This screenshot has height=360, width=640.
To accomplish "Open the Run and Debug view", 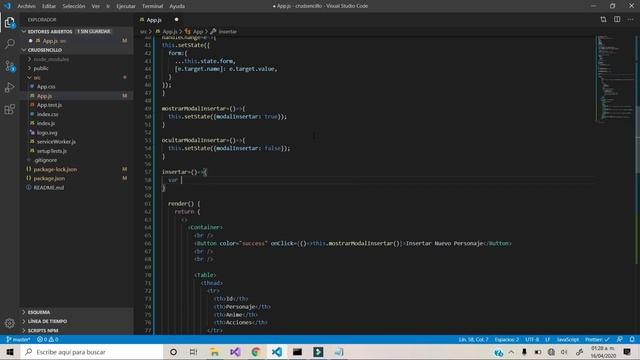I will (x=9, y=87).
